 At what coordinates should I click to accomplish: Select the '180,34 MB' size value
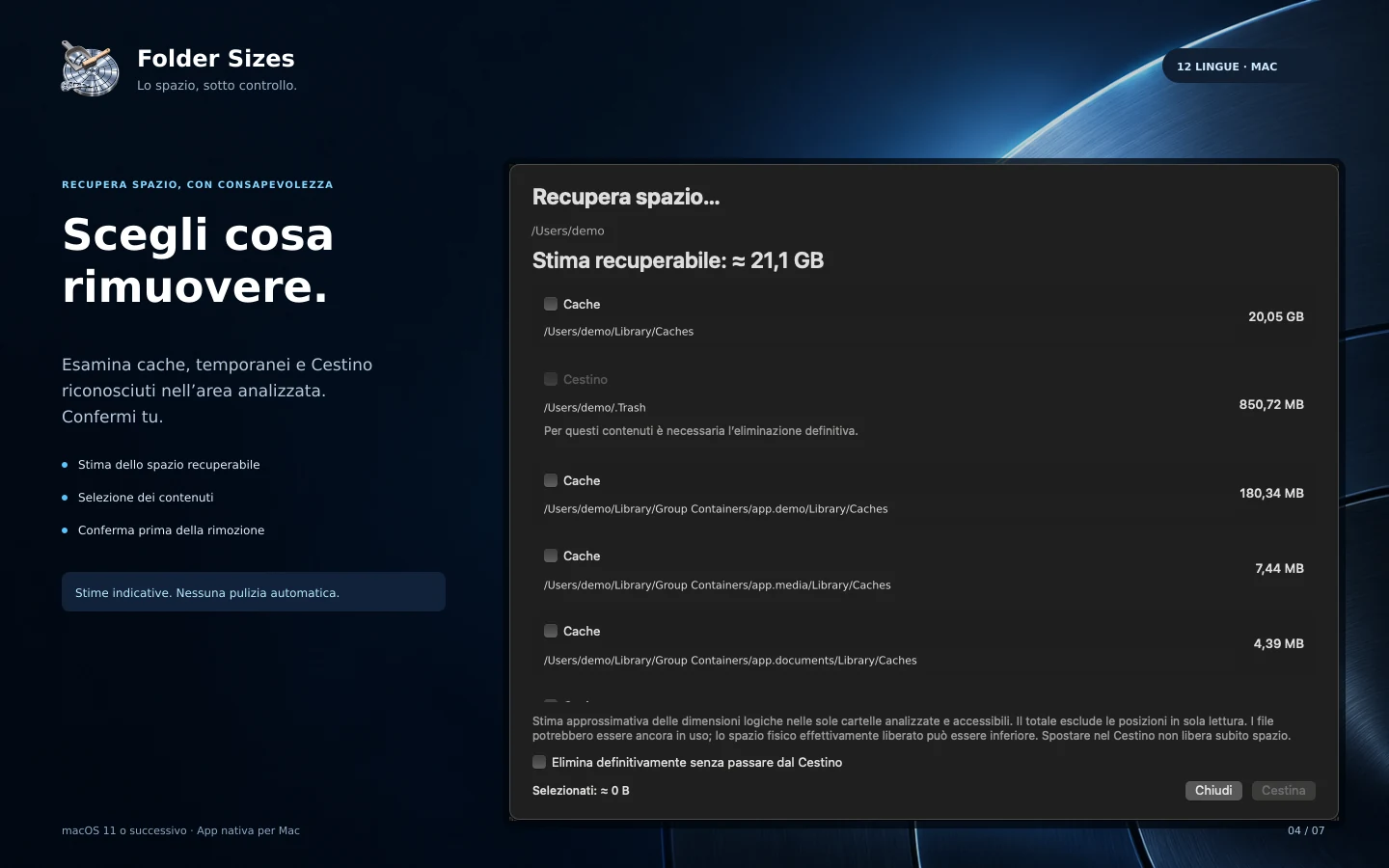[1271, 493]
